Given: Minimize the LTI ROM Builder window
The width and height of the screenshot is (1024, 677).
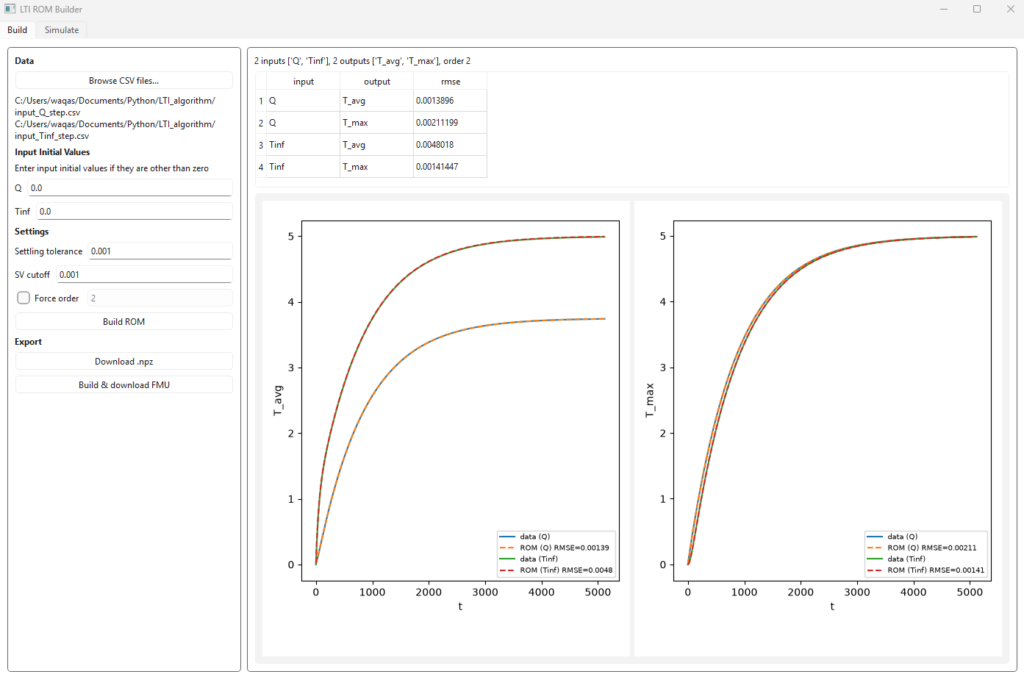Looking at the screenshot, I should pyautogui.click(x=944, y=9).
